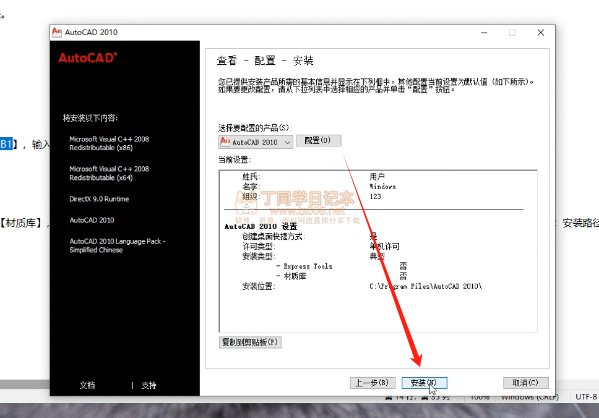Select AutoCAD 2010 in install list
Image resolution: width=599 pixels, height=418 pixels.
point(92,220)
